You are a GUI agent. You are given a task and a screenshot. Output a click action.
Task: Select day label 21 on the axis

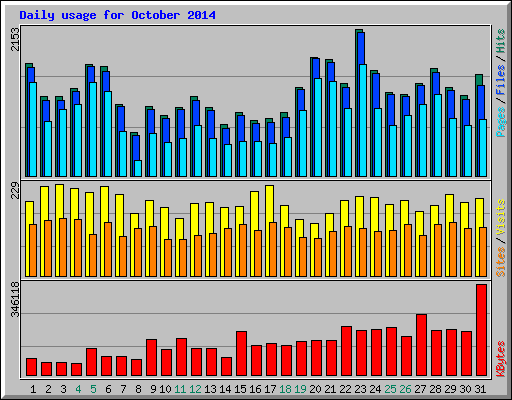point(330,389)
